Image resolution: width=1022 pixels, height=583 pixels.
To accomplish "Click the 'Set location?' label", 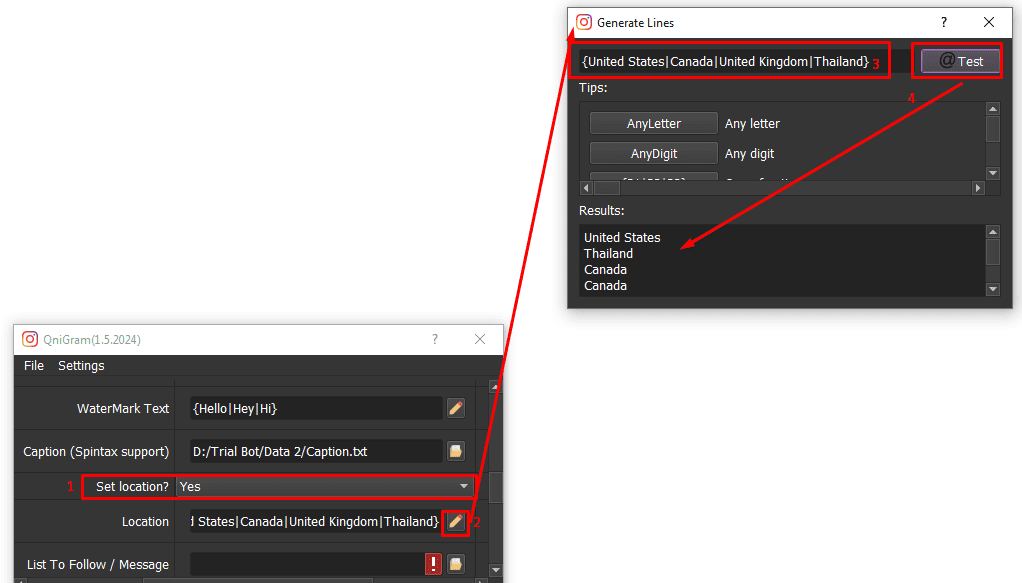I will click(132, 486).
